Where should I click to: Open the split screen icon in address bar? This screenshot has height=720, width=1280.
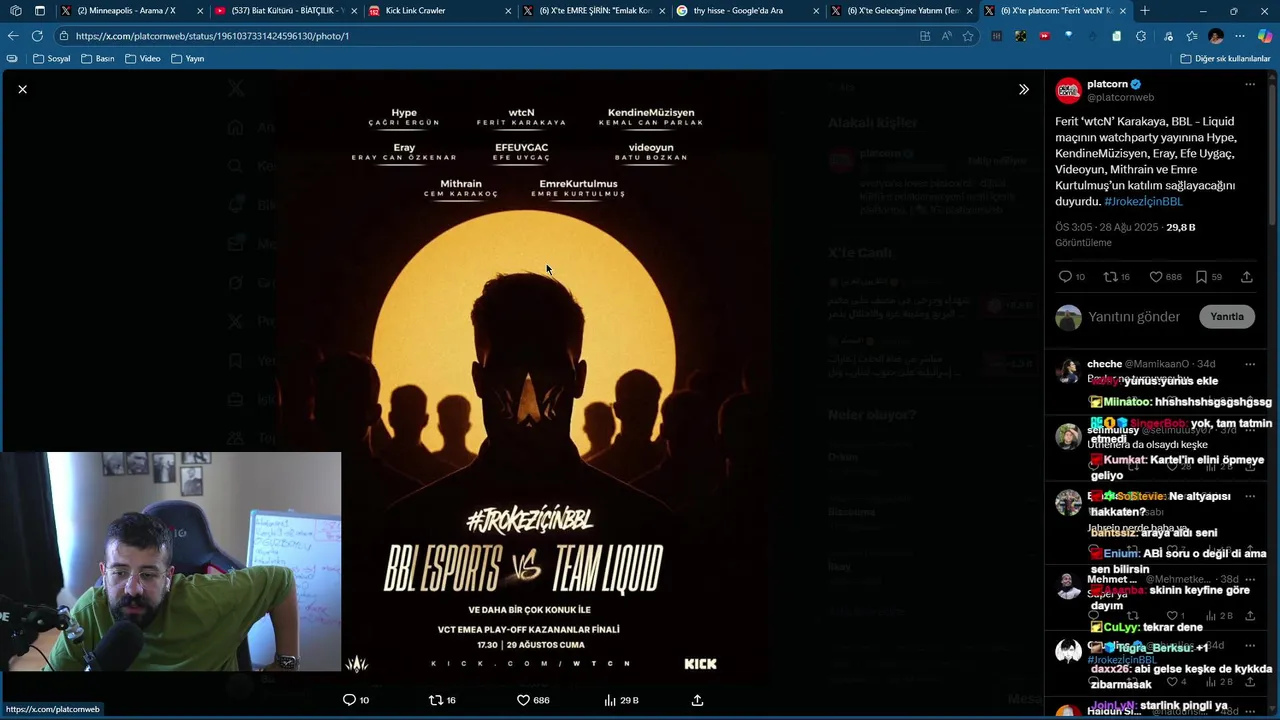[x=925, y=36]
